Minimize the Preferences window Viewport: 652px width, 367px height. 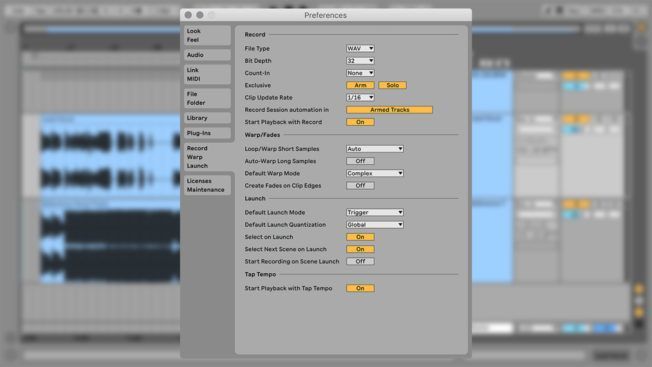[x=200, y=15]
